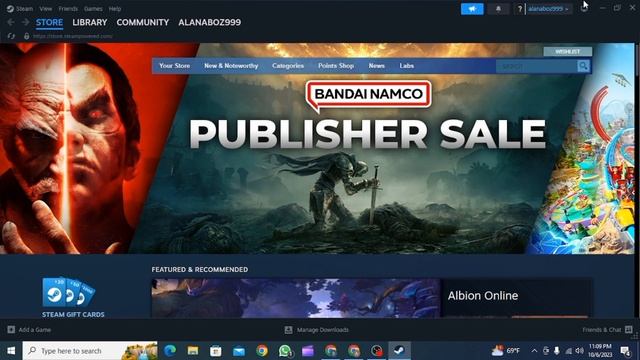Viewport: 640px width, 360px height.
Task: Expand the Categories menu
Action: click(288, 65)
